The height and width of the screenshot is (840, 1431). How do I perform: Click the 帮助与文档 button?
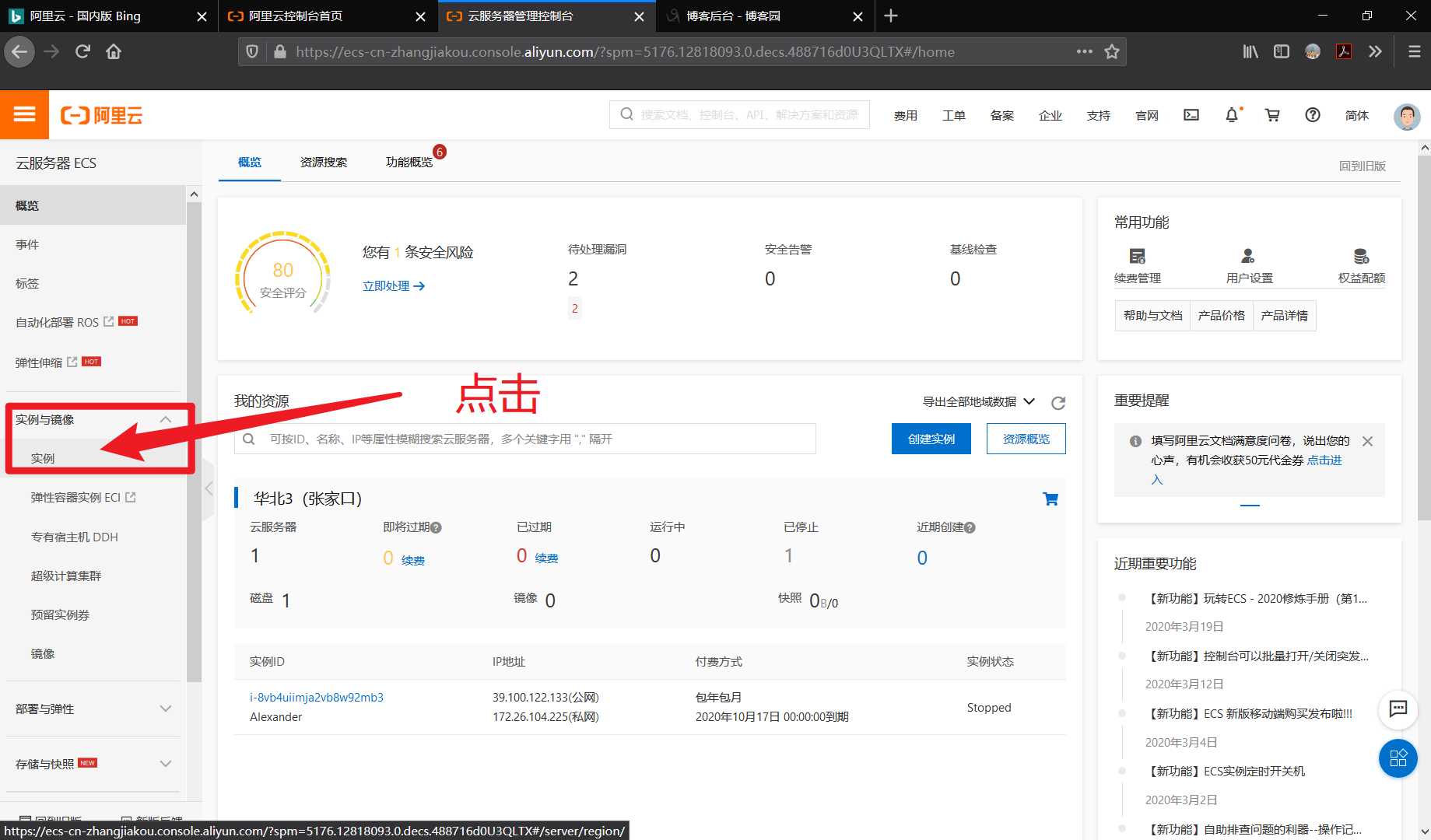tap(1152, 315)
